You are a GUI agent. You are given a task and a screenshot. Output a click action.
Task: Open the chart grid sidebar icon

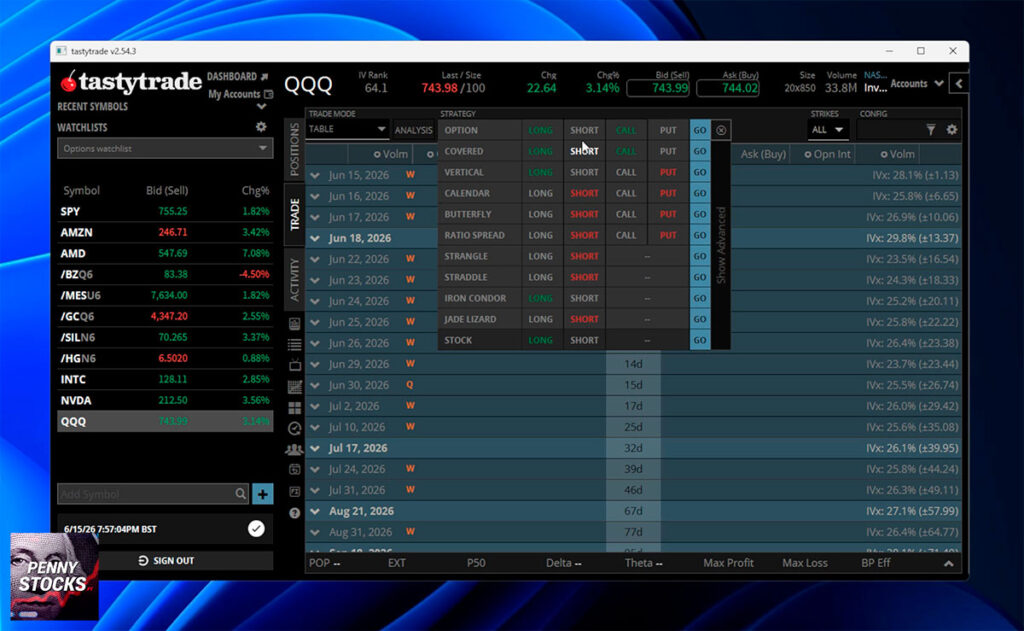click(x=295, y=387)
